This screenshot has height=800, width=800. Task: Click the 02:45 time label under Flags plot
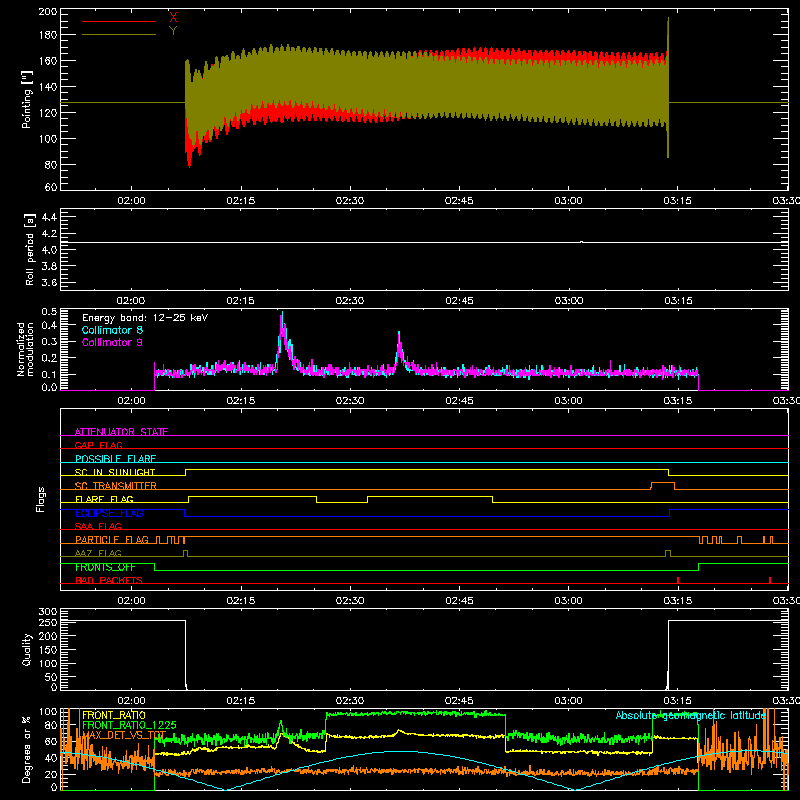tap(459, 601)
